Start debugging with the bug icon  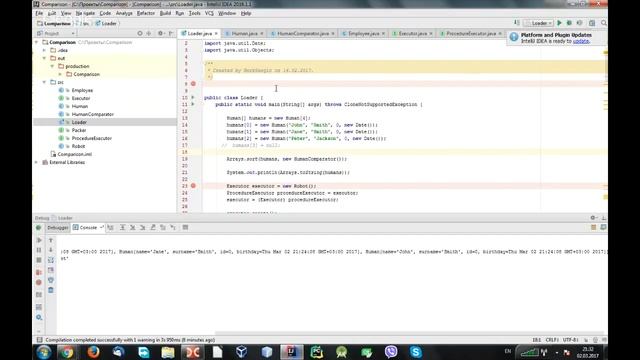pyautogui.click(x=569, y=23)
